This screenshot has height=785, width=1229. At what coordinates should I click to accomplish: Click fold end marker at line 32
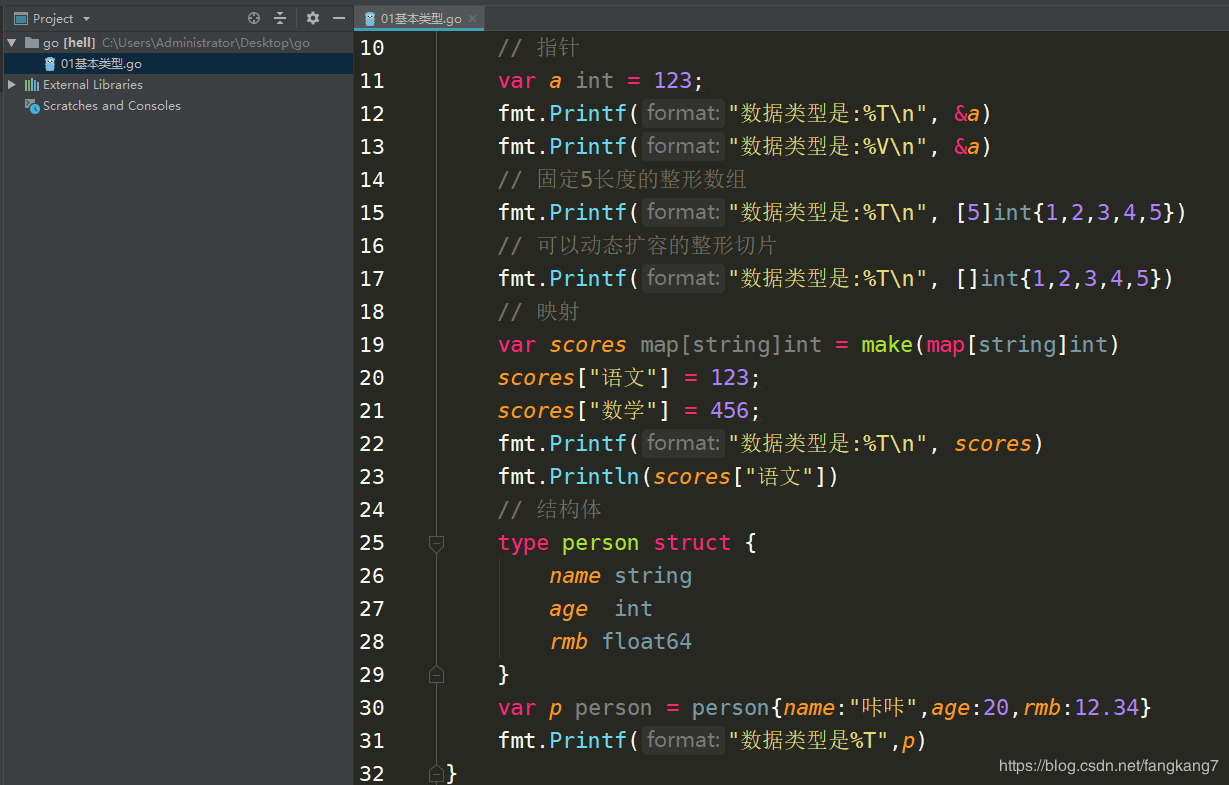tap(436, 773)
